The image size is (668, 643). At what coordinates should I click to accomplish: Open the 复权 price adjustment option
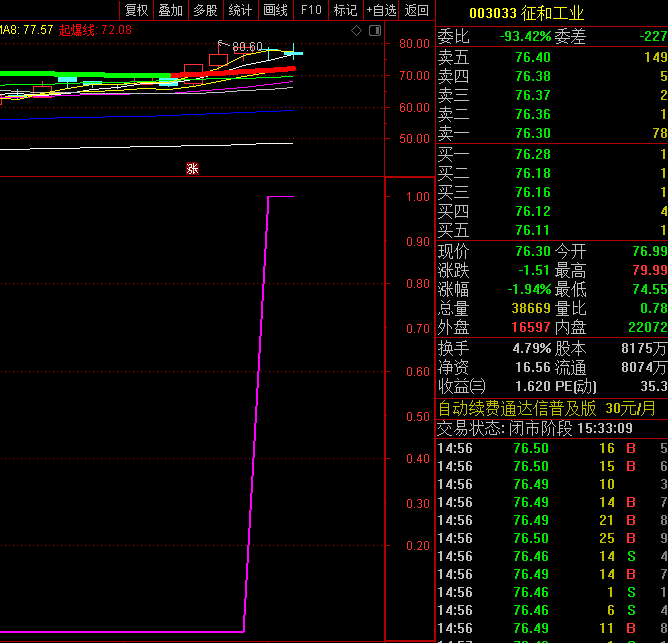pyautogui.click(x=136, y=10)
